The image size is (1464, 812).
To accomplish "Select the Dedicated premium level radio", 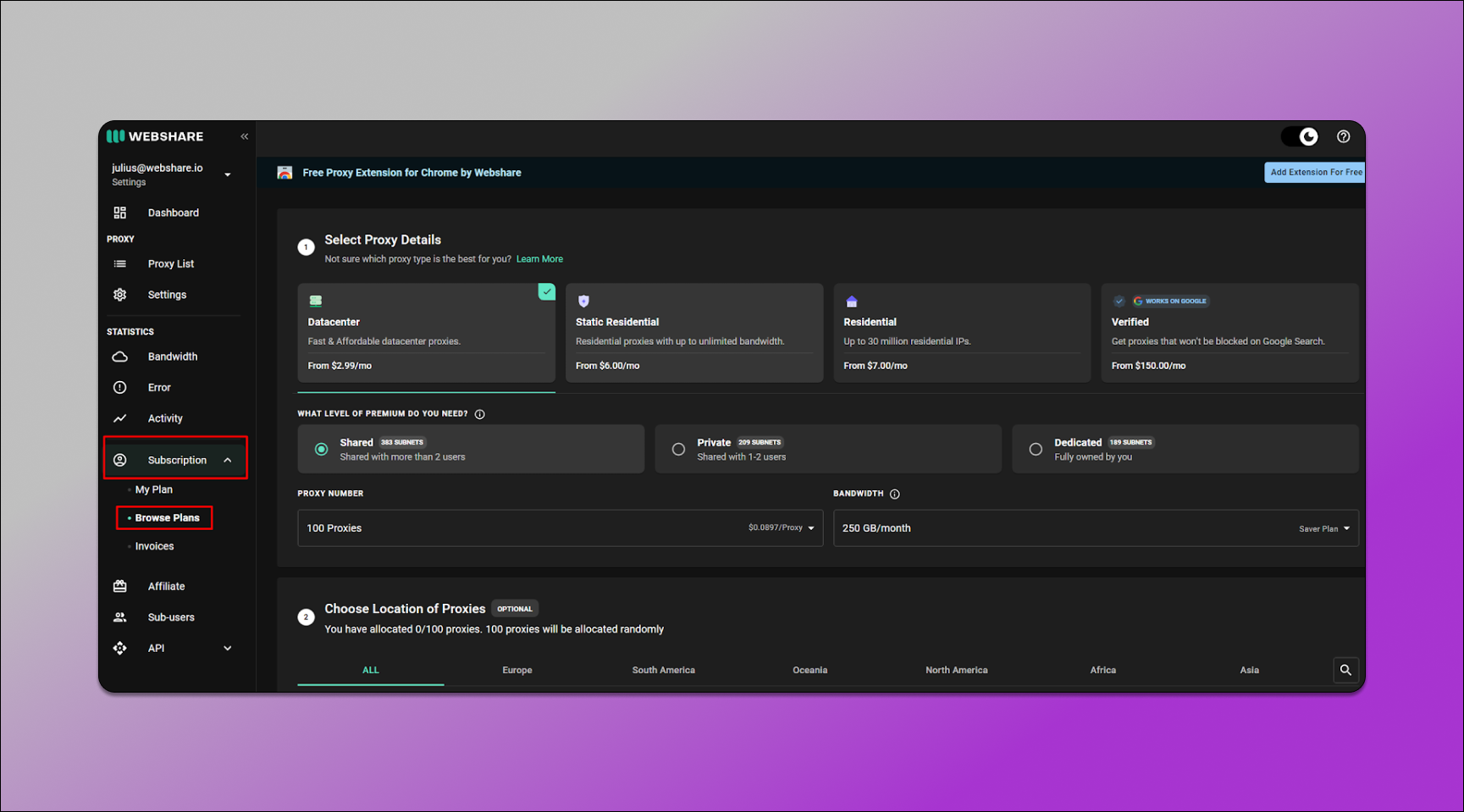I will (1036, 450).
